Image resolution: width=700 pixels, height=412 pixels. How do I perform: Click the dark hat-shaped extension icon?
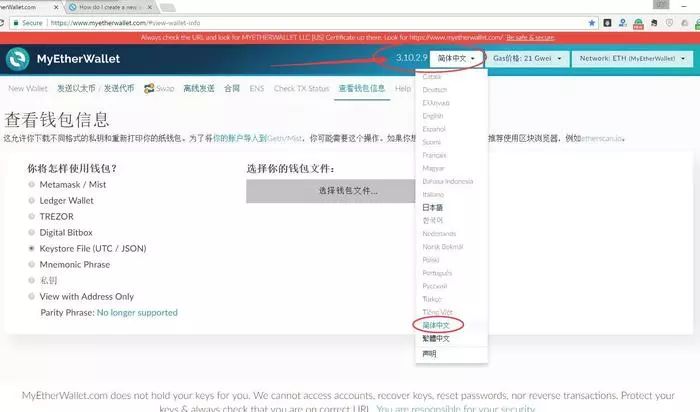(654, 22)
